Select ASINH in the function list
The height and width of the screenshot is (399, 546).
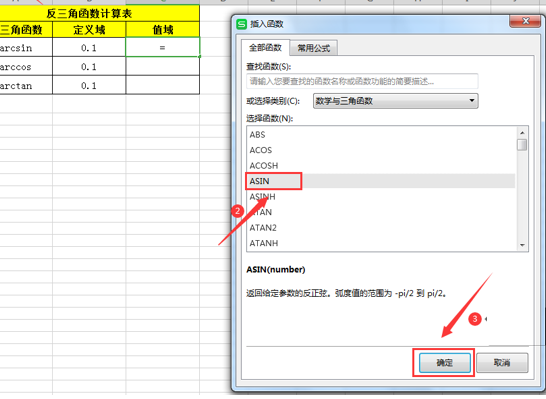coord(381,197)
